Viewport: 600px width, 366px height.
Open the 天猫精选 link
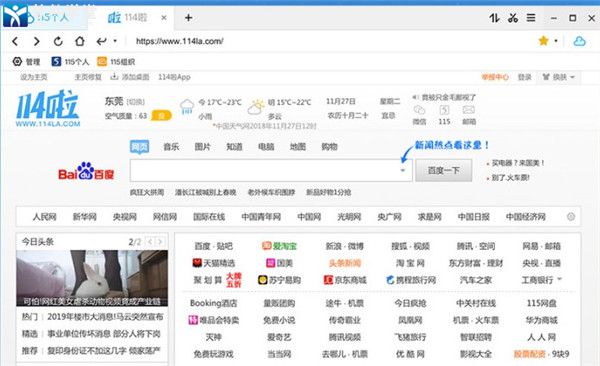click(214, 263)
